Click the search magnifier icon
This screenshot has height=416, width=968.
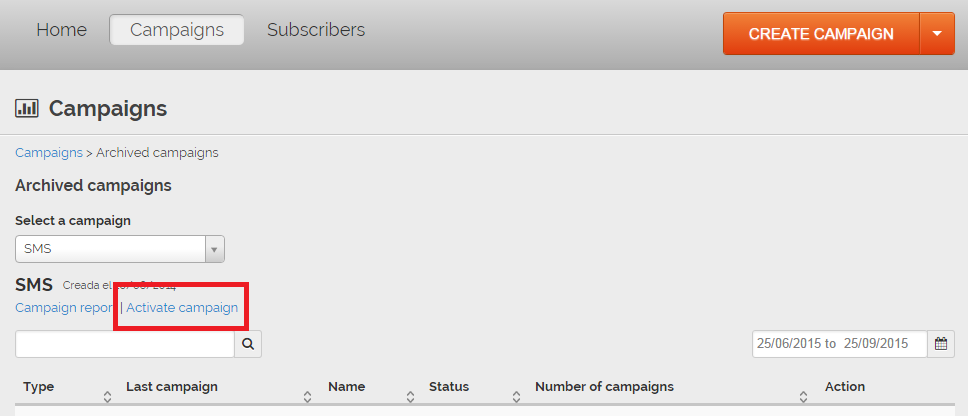click(x=247, y=344)
